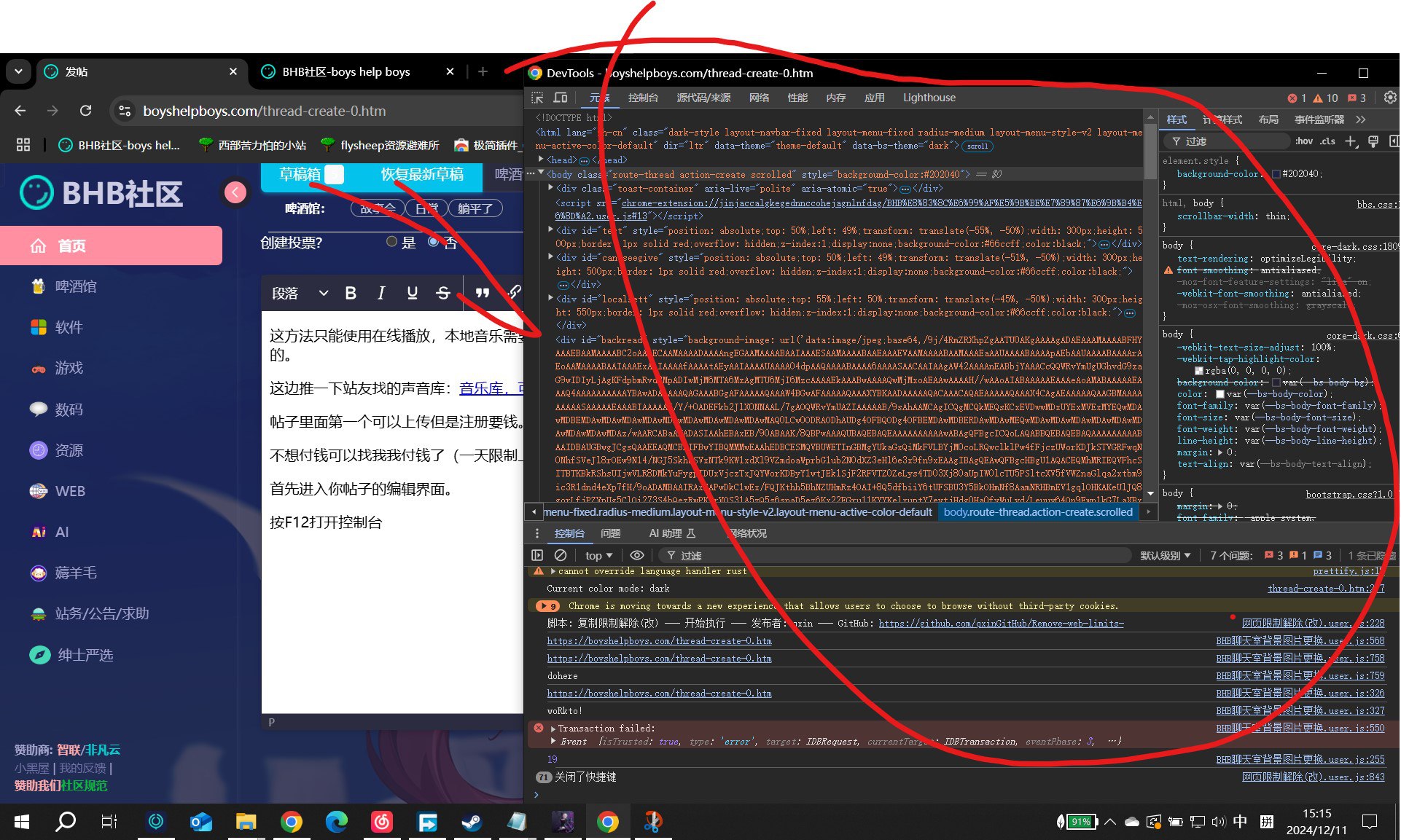Image resolution: width=1401 pixels, height=840 pixels.
Task: Click the #202040 background-color swatch
Action: pyautogui.click(x=1276, y=174)
